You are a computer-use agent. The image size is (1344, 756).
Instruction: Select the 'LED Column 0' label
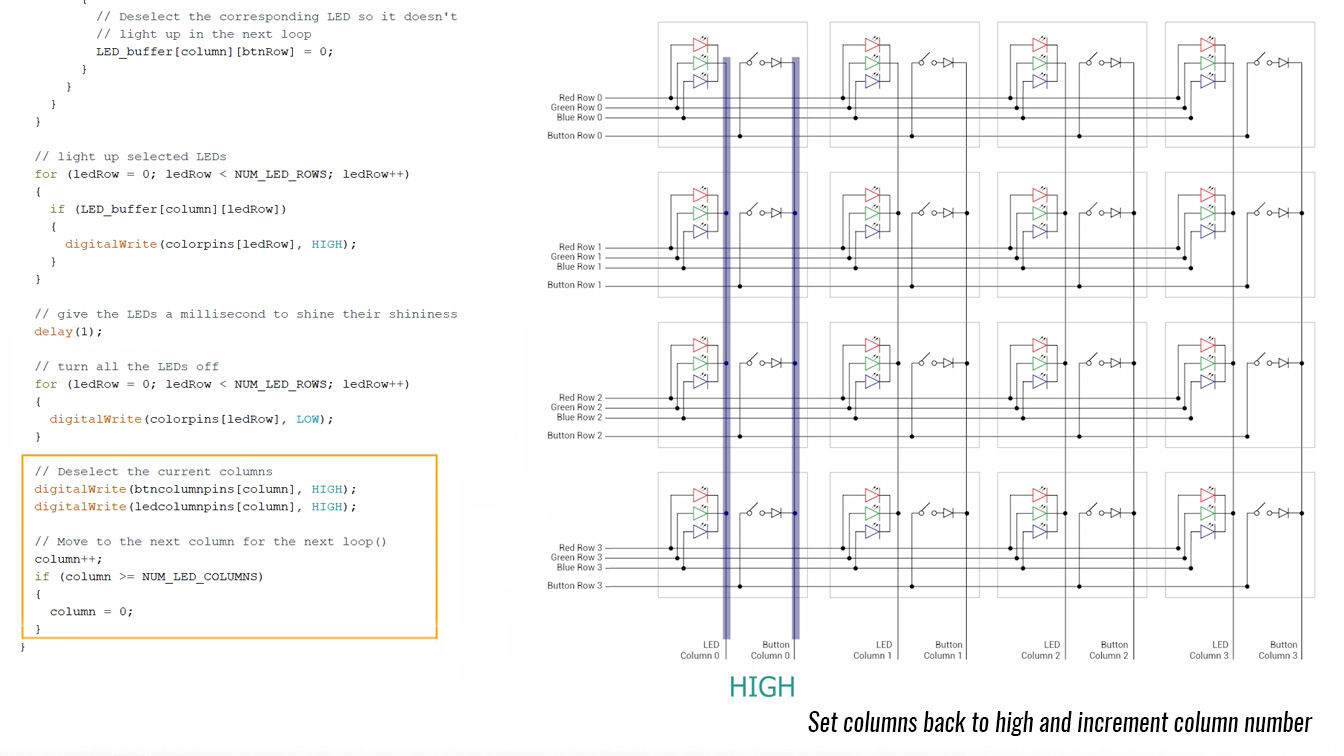click(x=700, y=650)
